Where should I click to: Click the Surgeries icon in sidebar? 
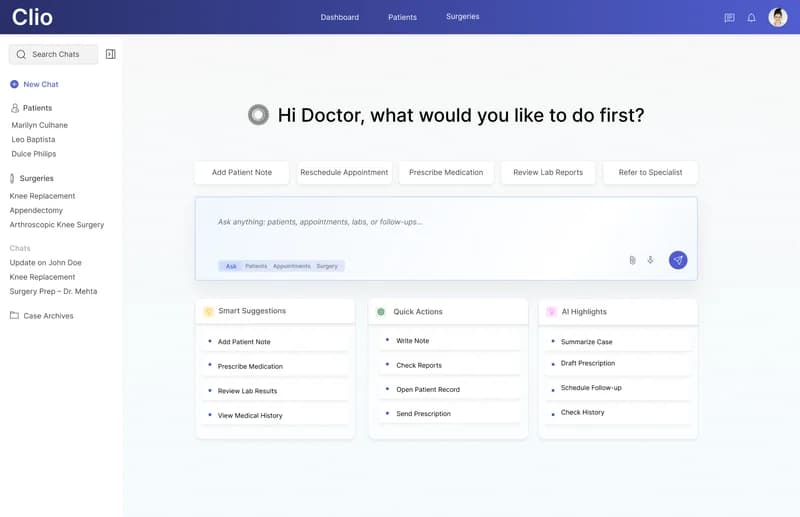coord(12,178)
